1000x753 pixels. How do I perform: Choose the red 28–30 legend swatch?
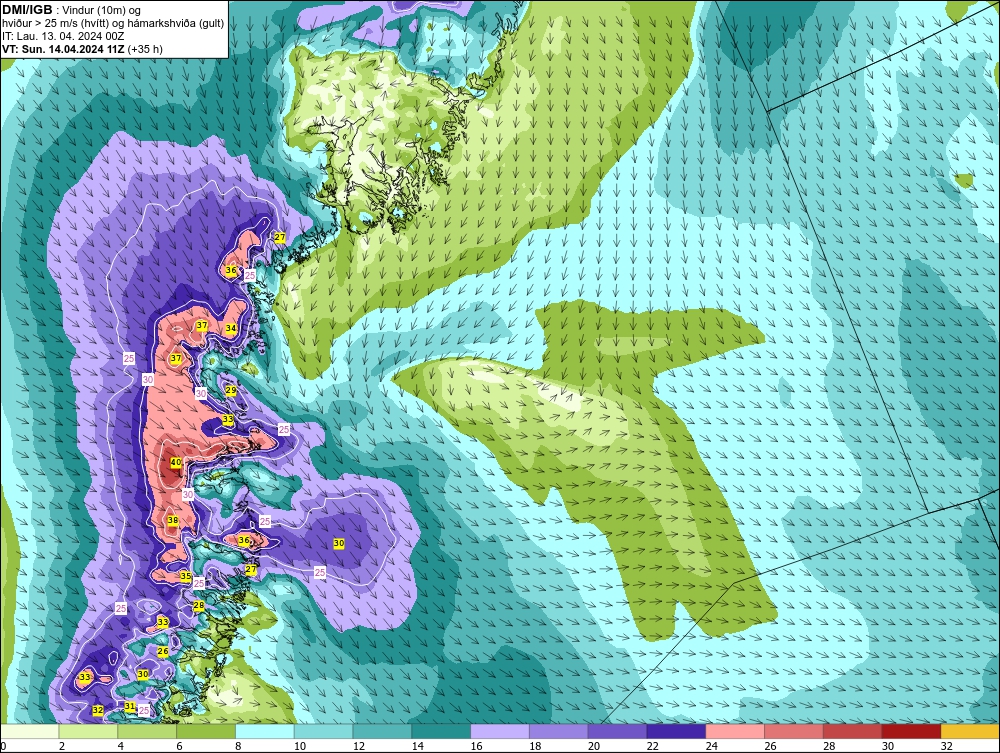point(853,731)
